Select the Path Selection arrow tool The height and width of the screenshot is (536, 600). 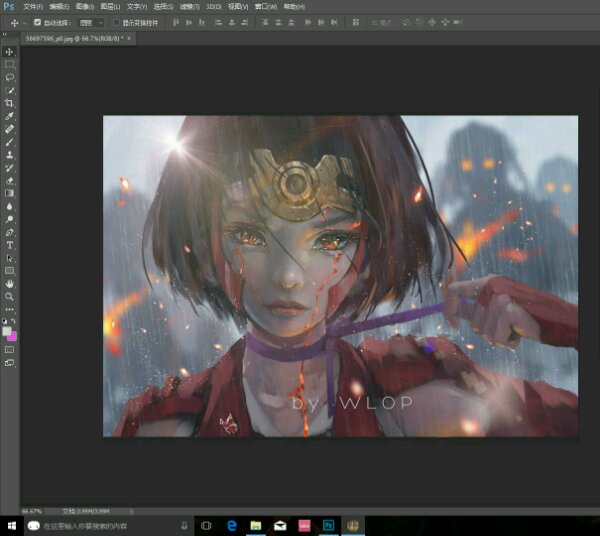coord(9,258)
